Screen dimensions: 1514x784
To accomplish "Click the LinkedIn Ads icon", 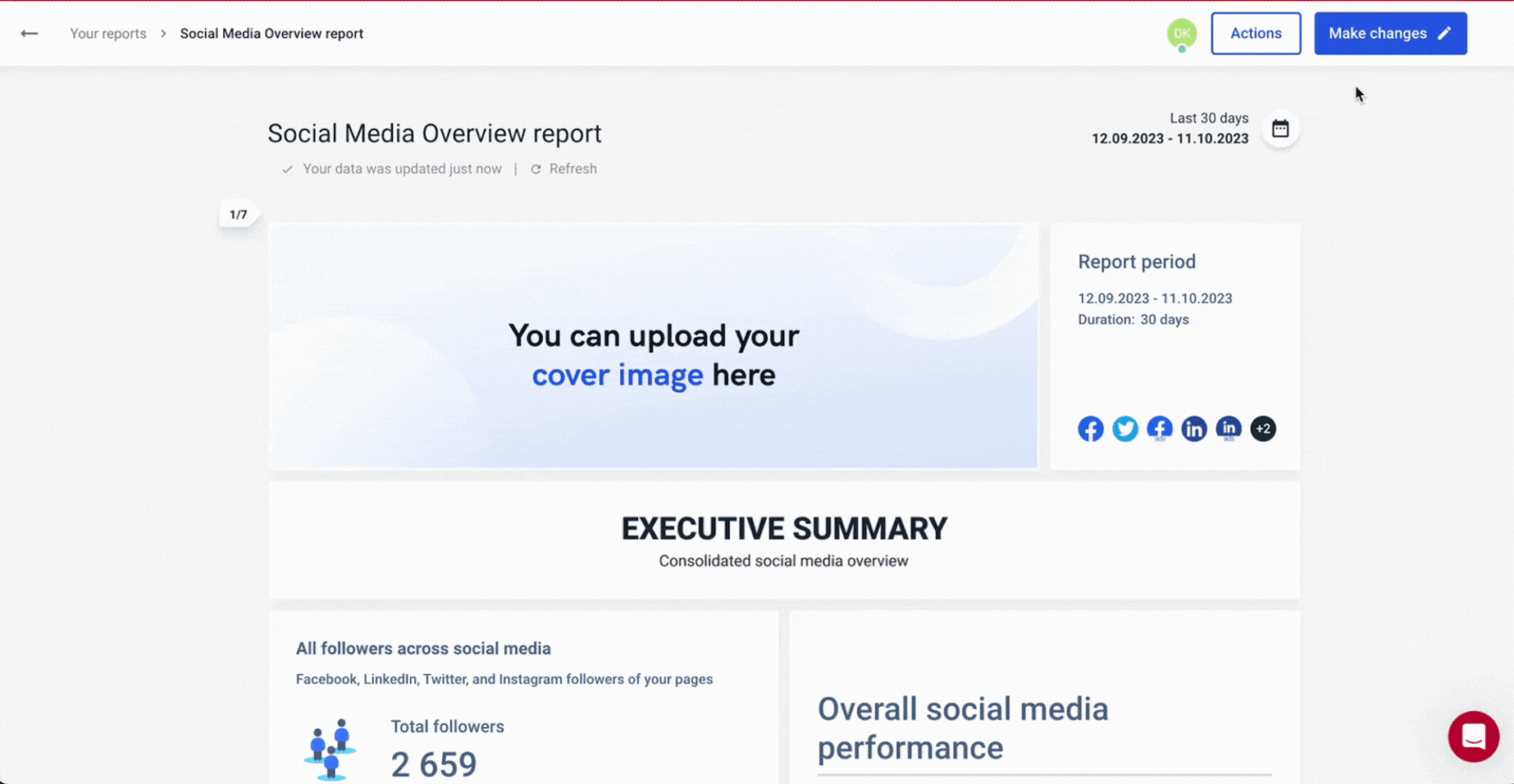I will coord(1228,428).
